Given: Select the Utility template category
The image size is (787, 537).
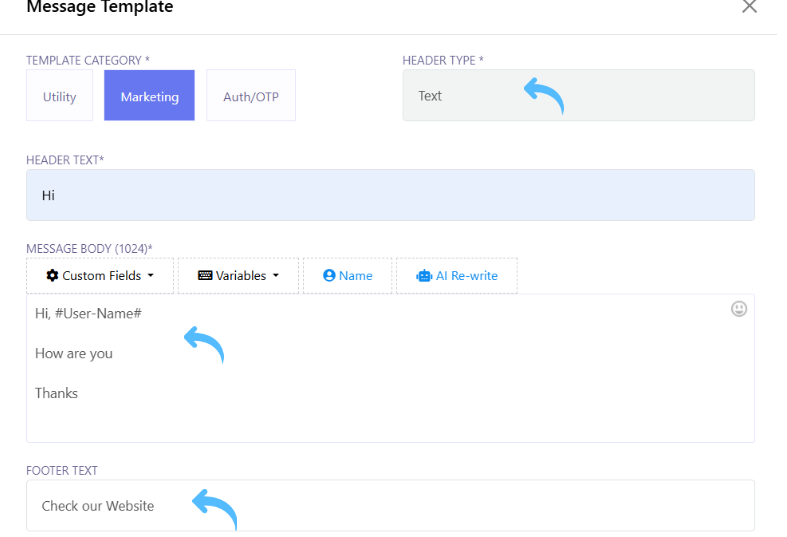Looking at the screenshot, I should pyautogui.click(x=59, y=96).
